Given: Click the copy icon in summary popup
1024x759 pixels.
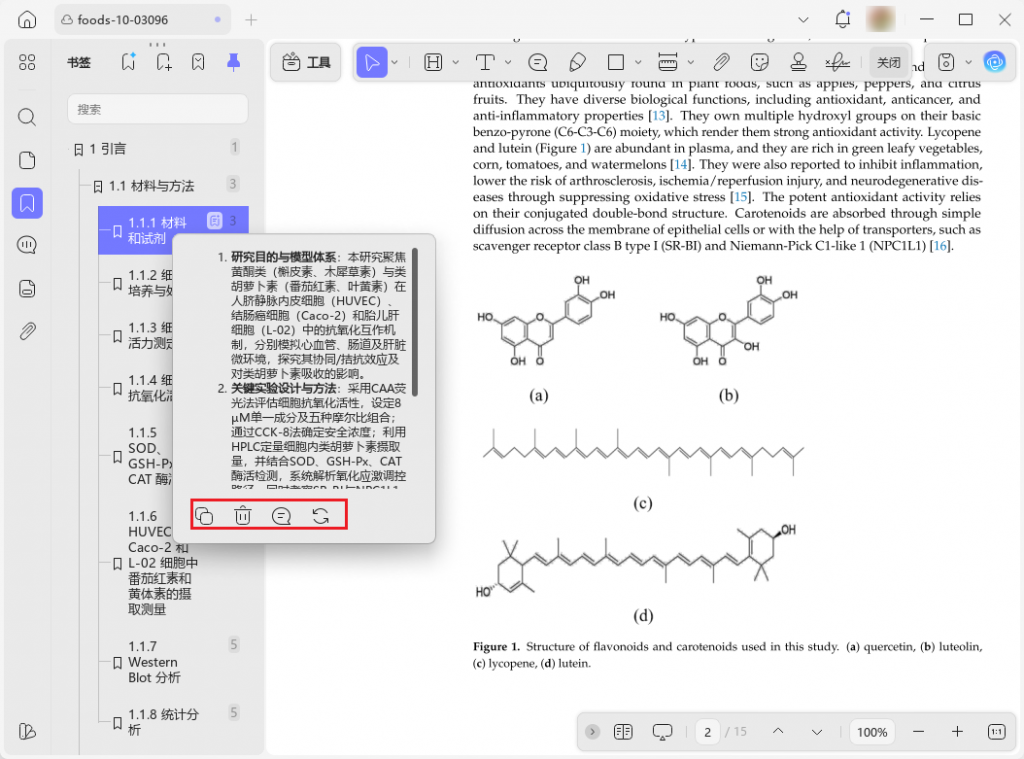Looking at the screenshot, I should pyautogui.click(x=203, y=516).
